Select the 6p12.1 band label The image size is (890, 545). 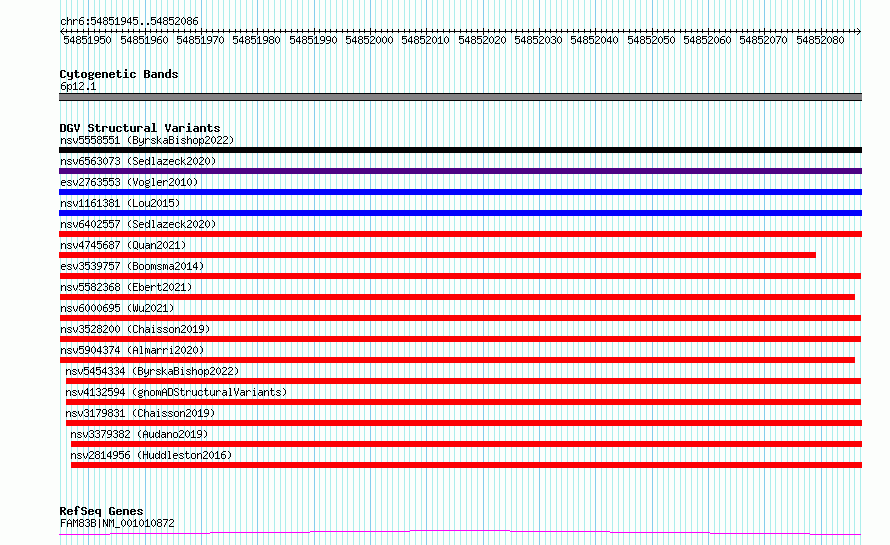click(78, 86)
